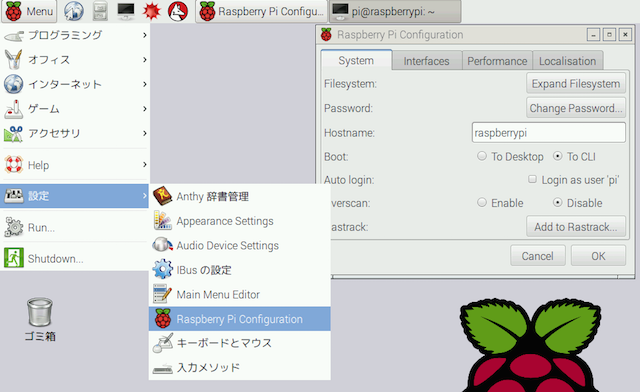
Task: Switch to the Localisation tab
Action: [x=568, y=61]
